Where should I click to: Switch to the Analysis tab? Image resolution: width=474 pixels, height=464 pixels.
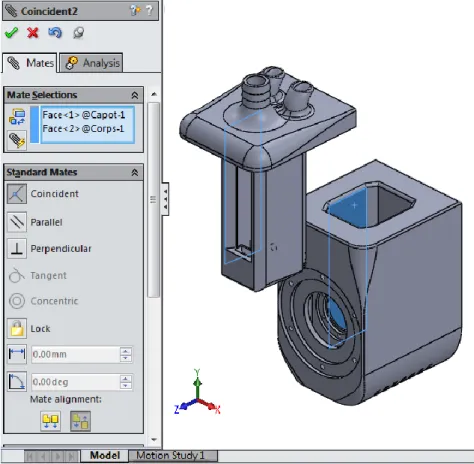coord(91,63)
